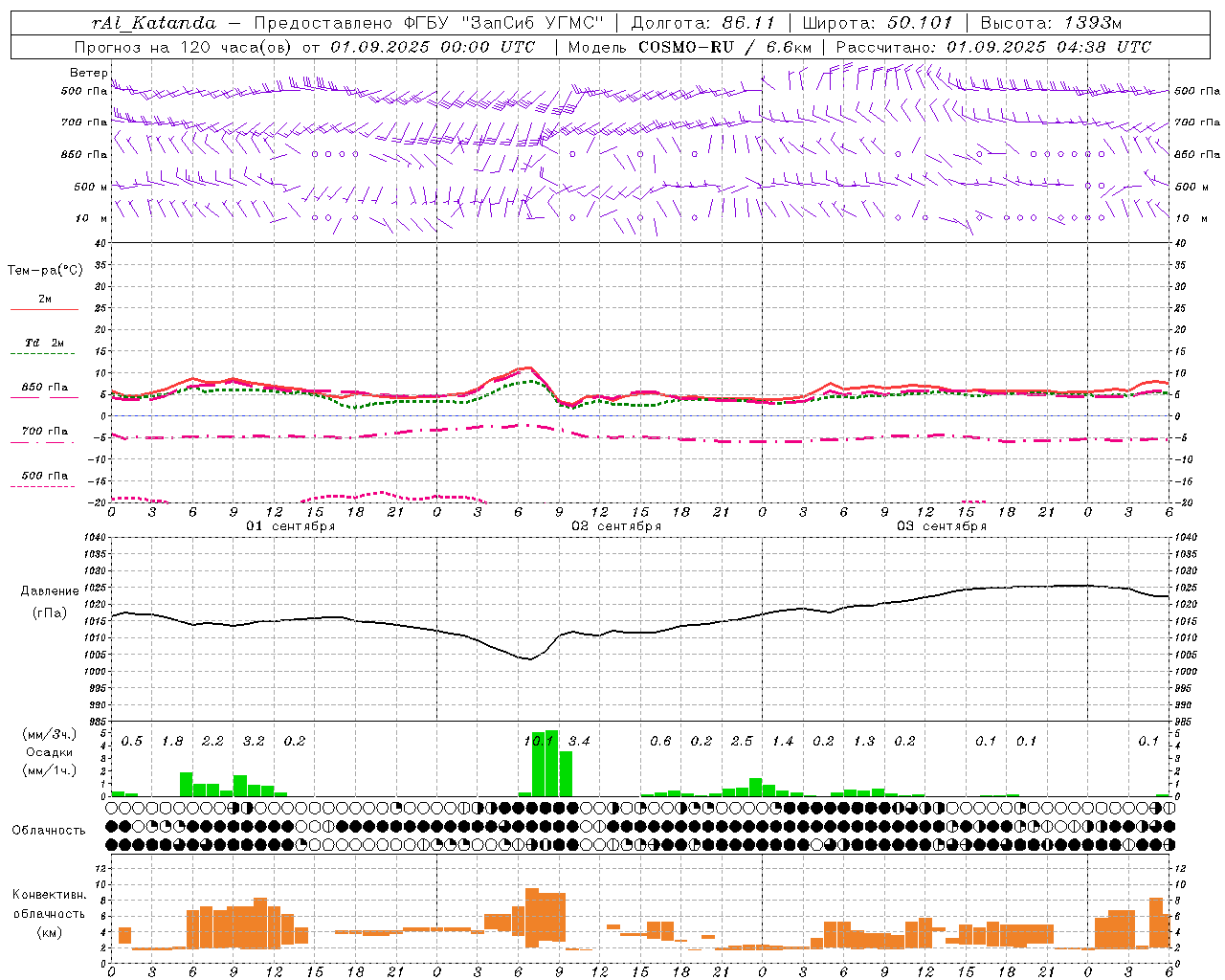
Task: Click the 'Модель COSMO-RU / 6.6км' text
Action: [690, 47]
